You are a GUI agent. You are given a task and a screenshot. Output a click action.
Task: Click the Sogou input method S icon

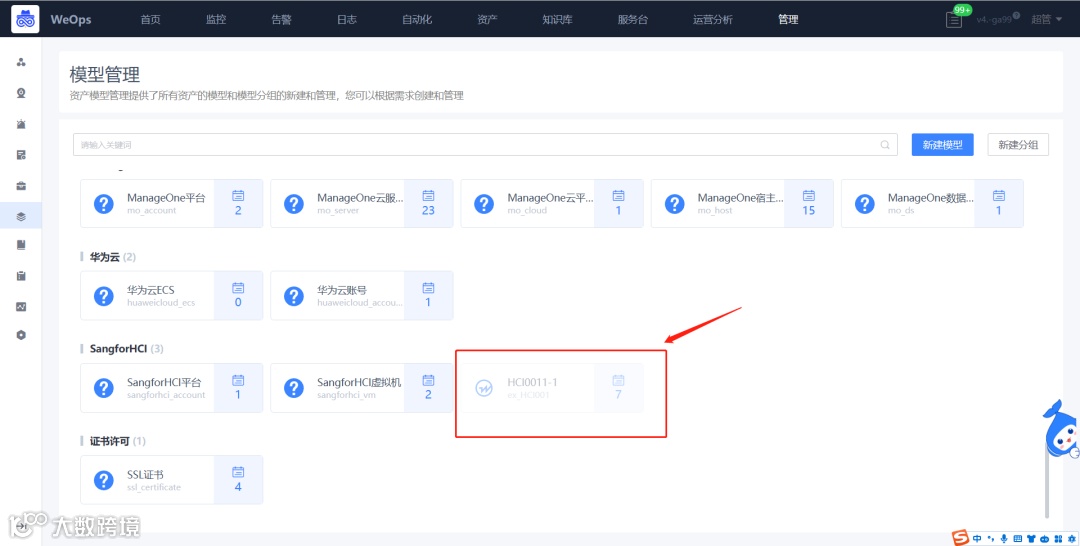click(960, 538)
